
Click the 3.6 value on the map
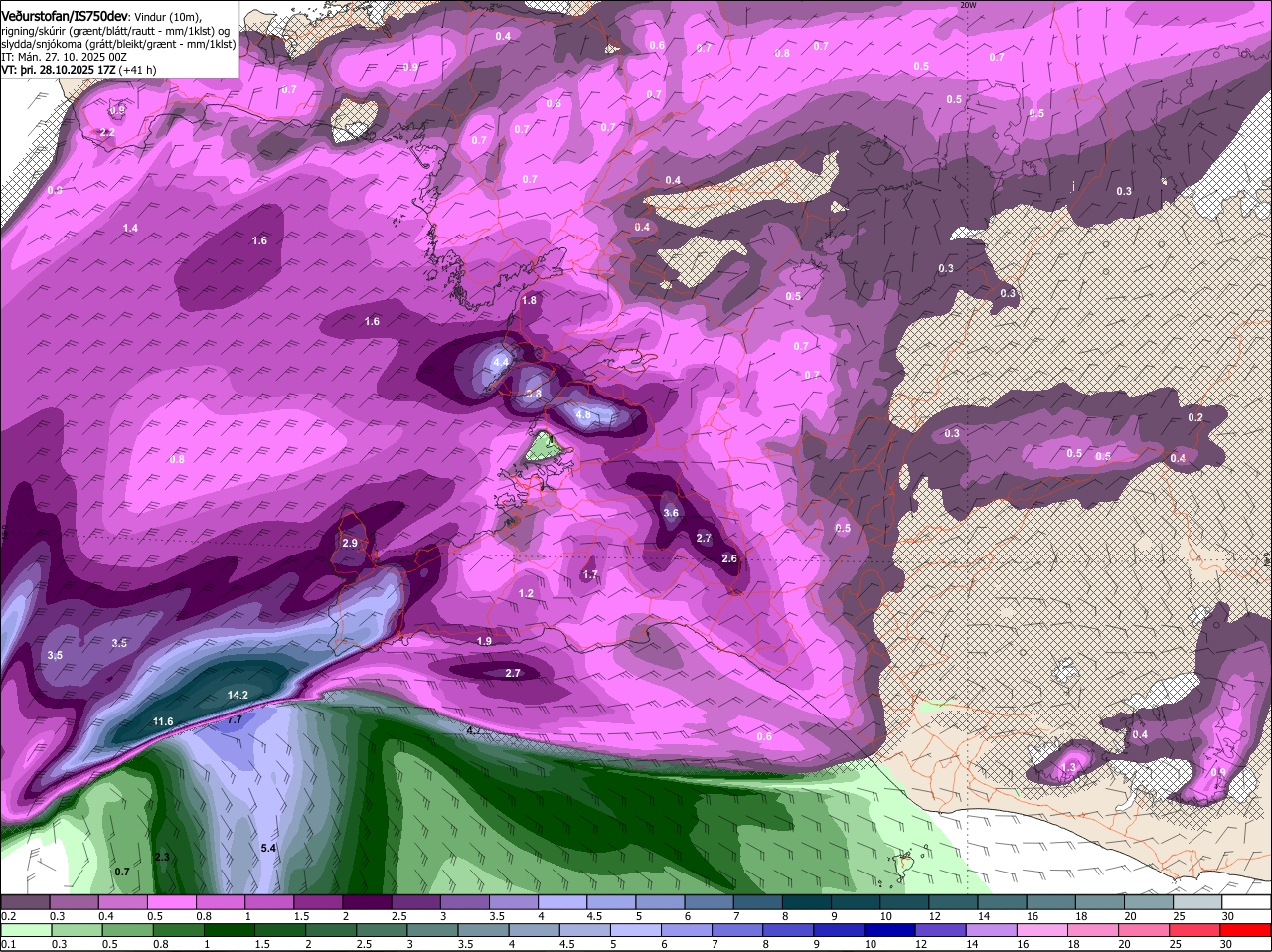(671, 513)
